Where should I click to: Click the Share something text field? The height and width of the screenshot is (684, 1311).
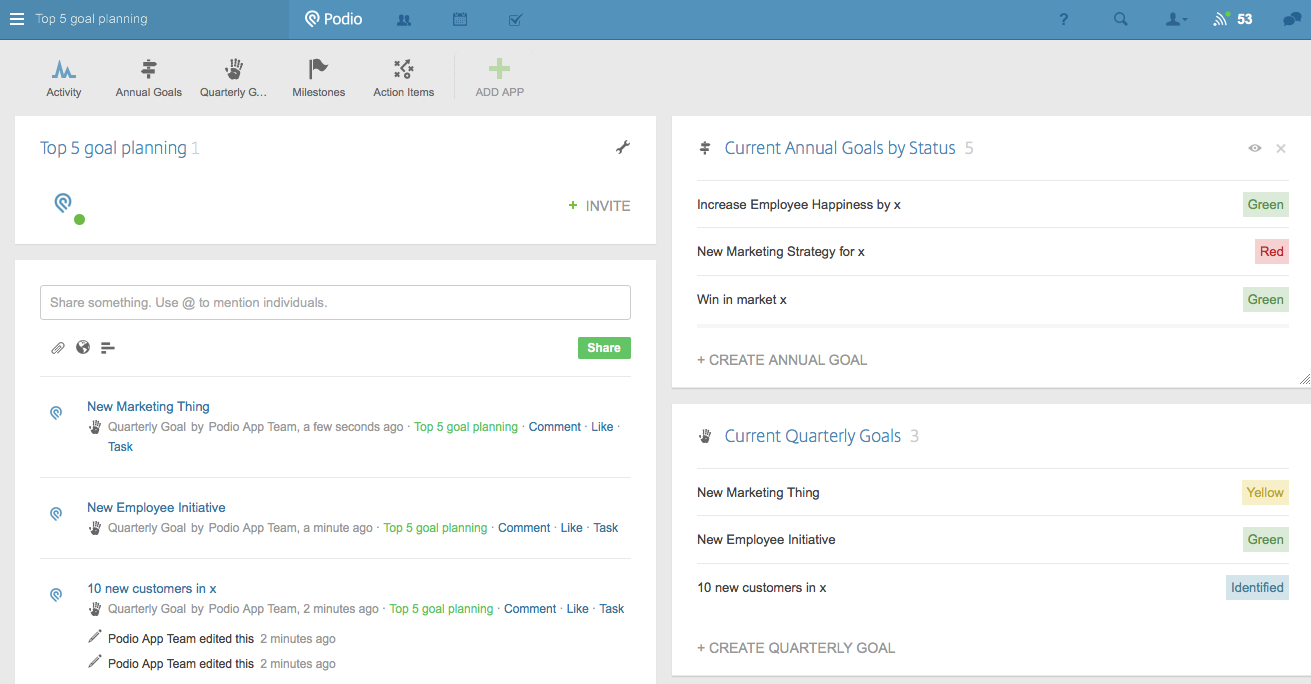(335, 302)
